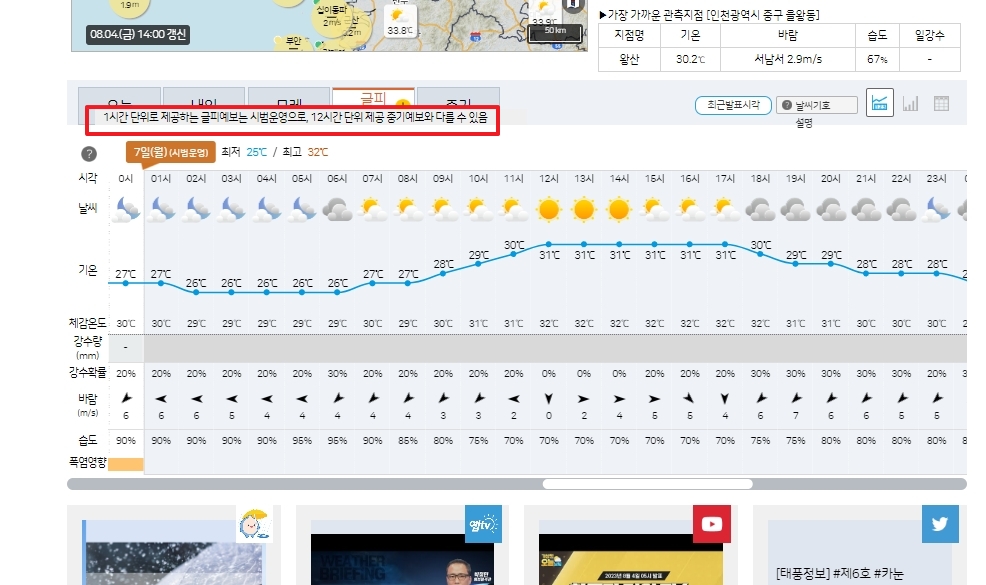
Task: Click the Twitter bird icon
Action: (x=938, y=522)
